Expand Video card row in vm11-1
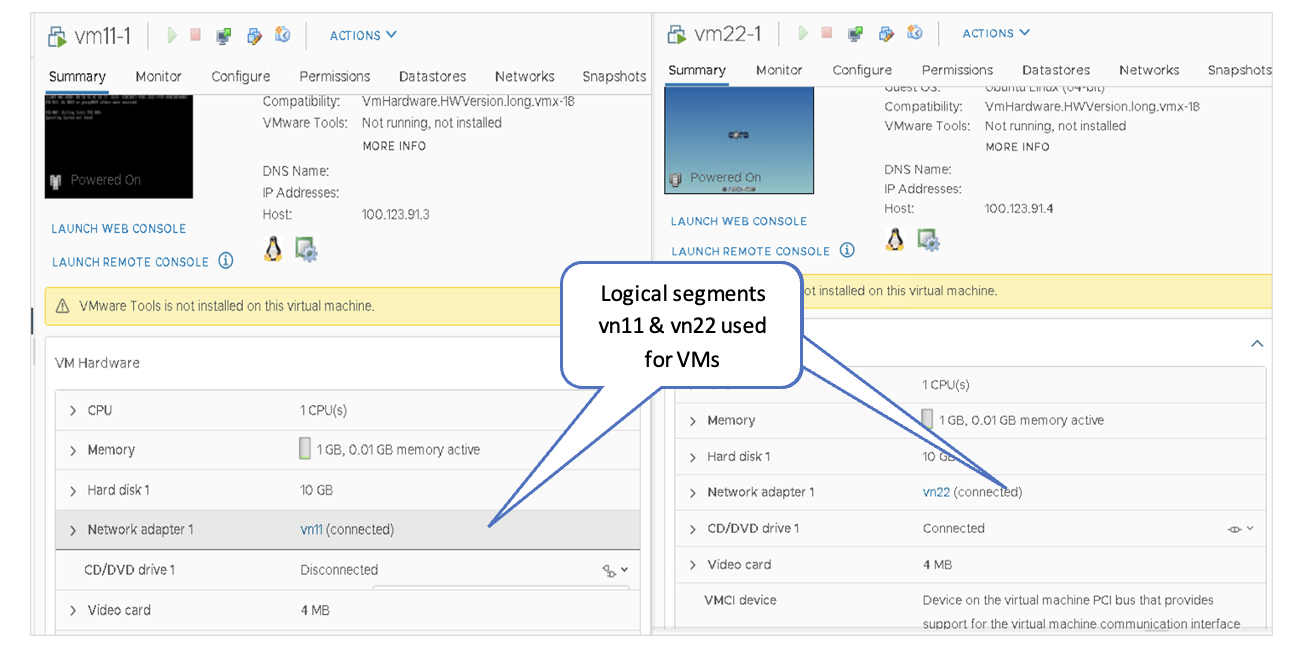 [x=73, y=611]
